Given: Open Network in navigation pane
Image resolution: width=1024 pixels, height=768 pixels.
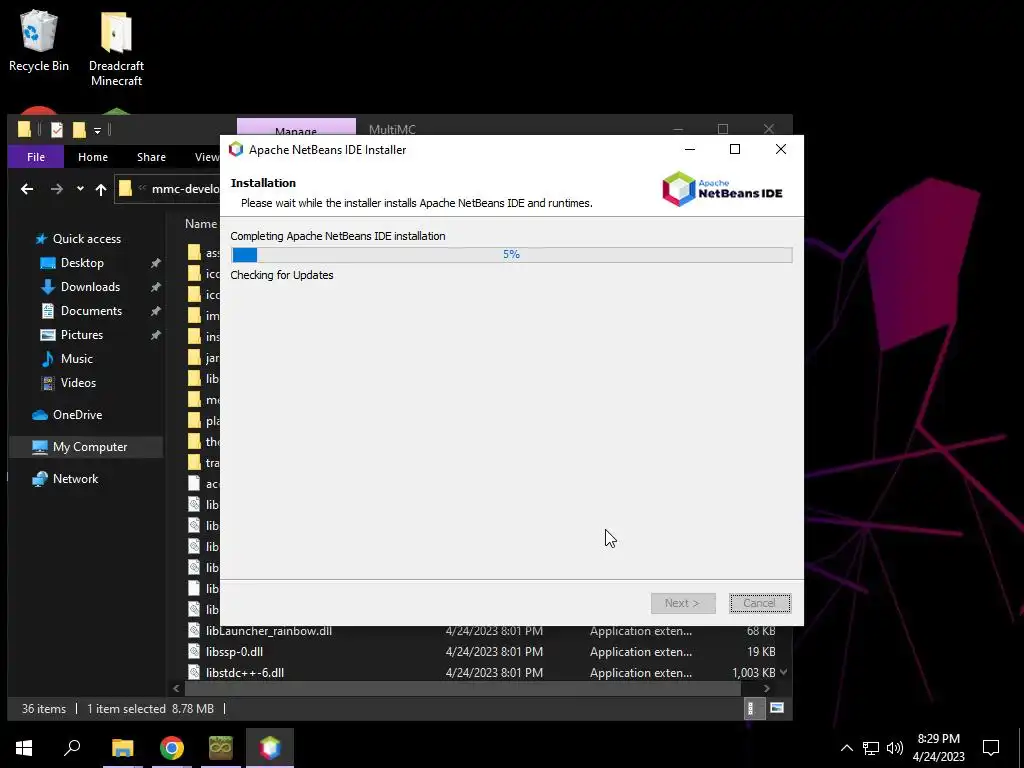Looking at the screenshot, I should coord(75,479).
